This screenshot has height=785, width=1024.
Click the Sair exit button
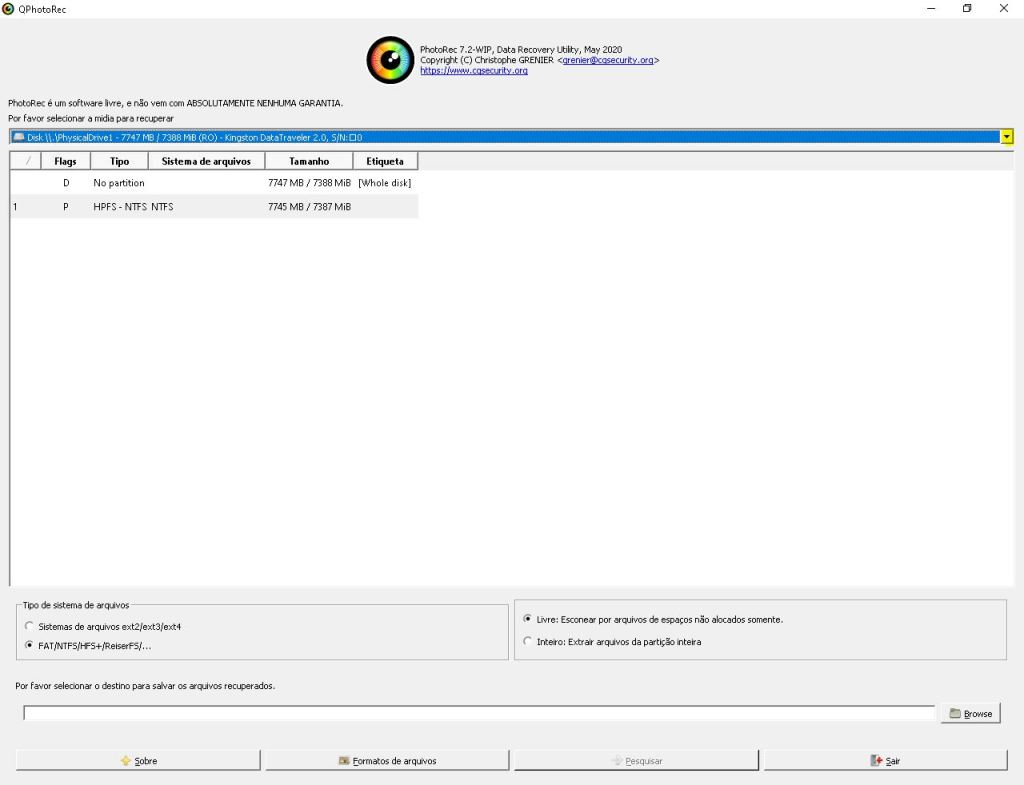click(885, 761)
